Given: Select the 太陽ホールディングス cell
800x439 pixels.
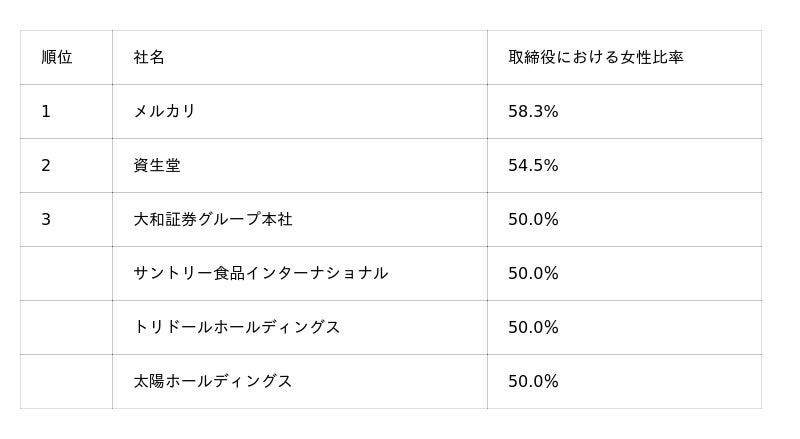Looking at the screenshot, I should (213, 382).
